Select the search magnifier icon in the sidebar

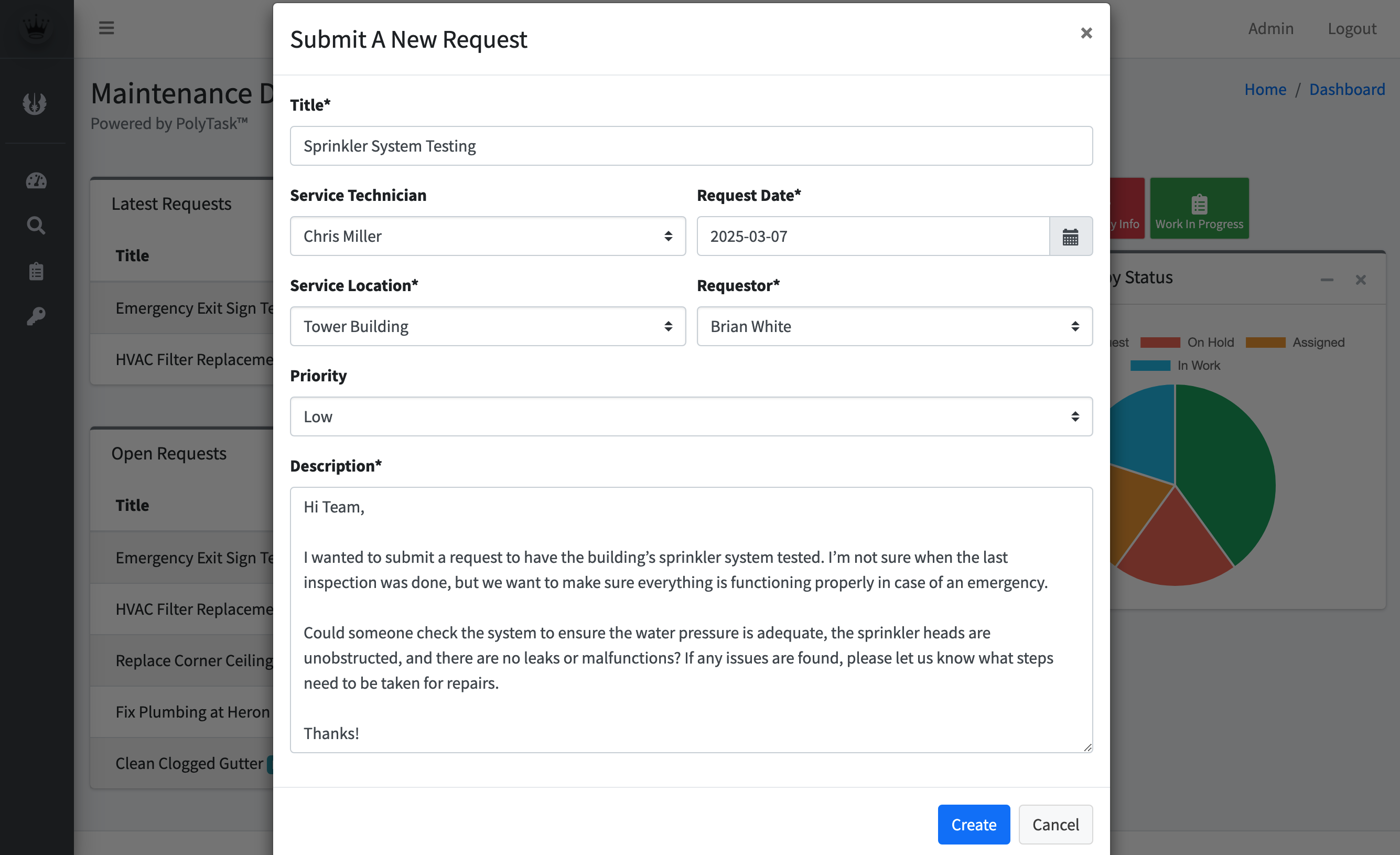click(x=35, y=225)
